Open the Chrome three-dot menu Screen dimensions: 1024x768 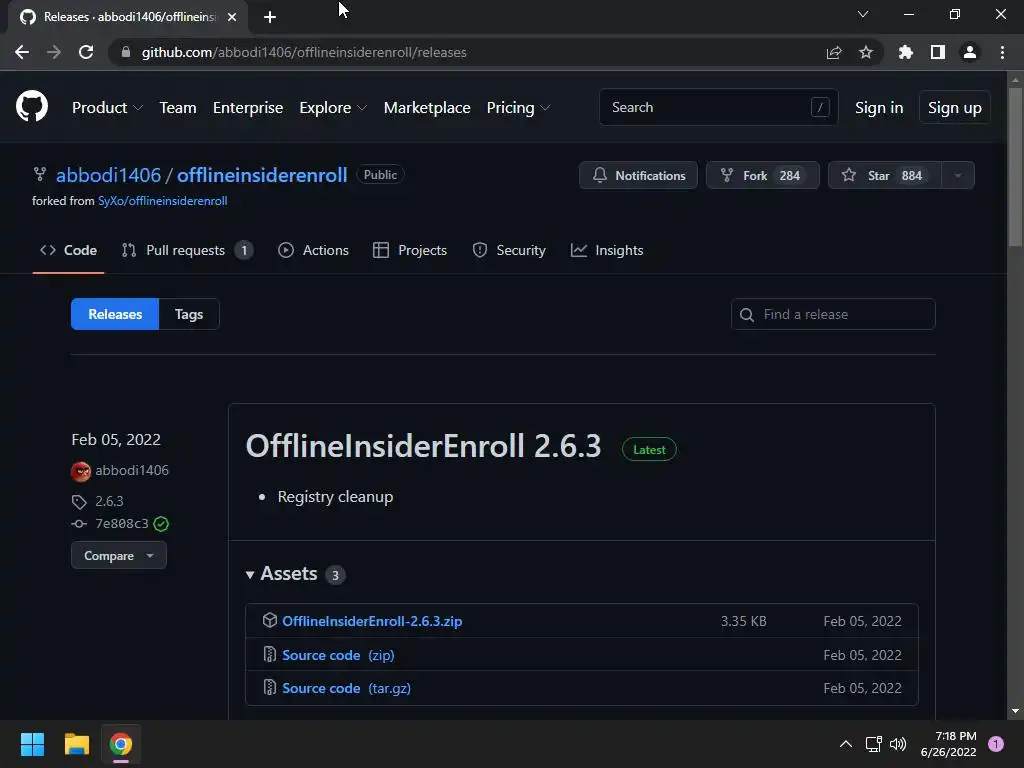point(1002,52)
